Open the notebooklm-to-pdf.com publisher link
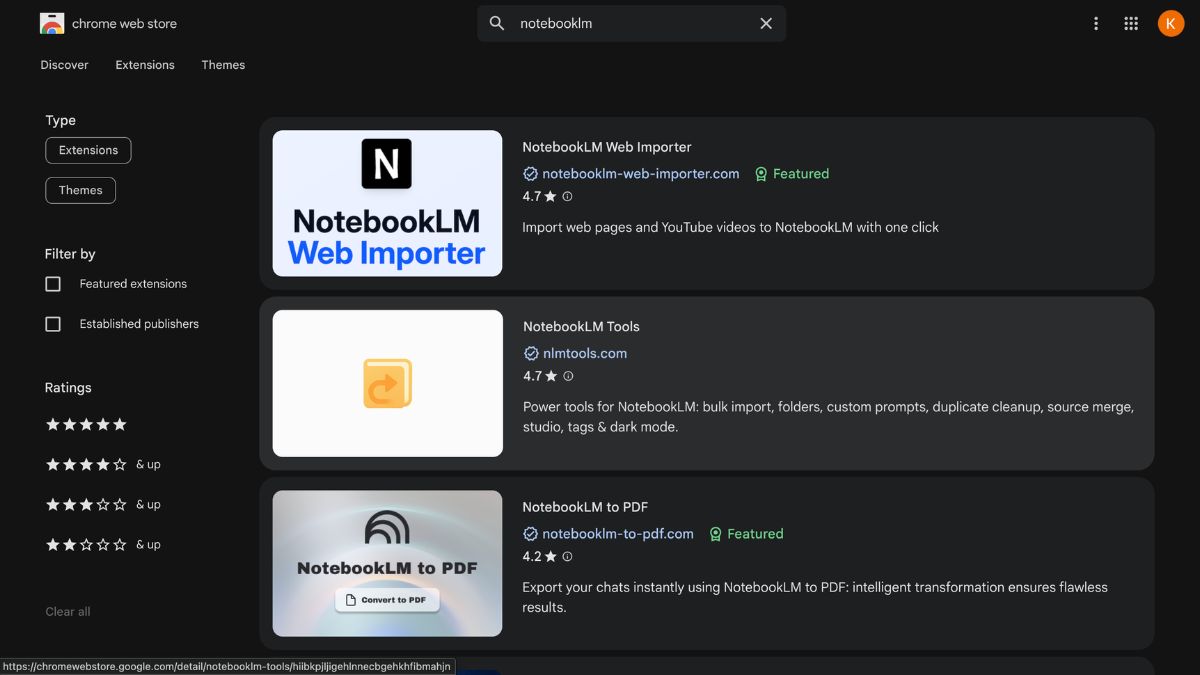 (x=618, y=534)
